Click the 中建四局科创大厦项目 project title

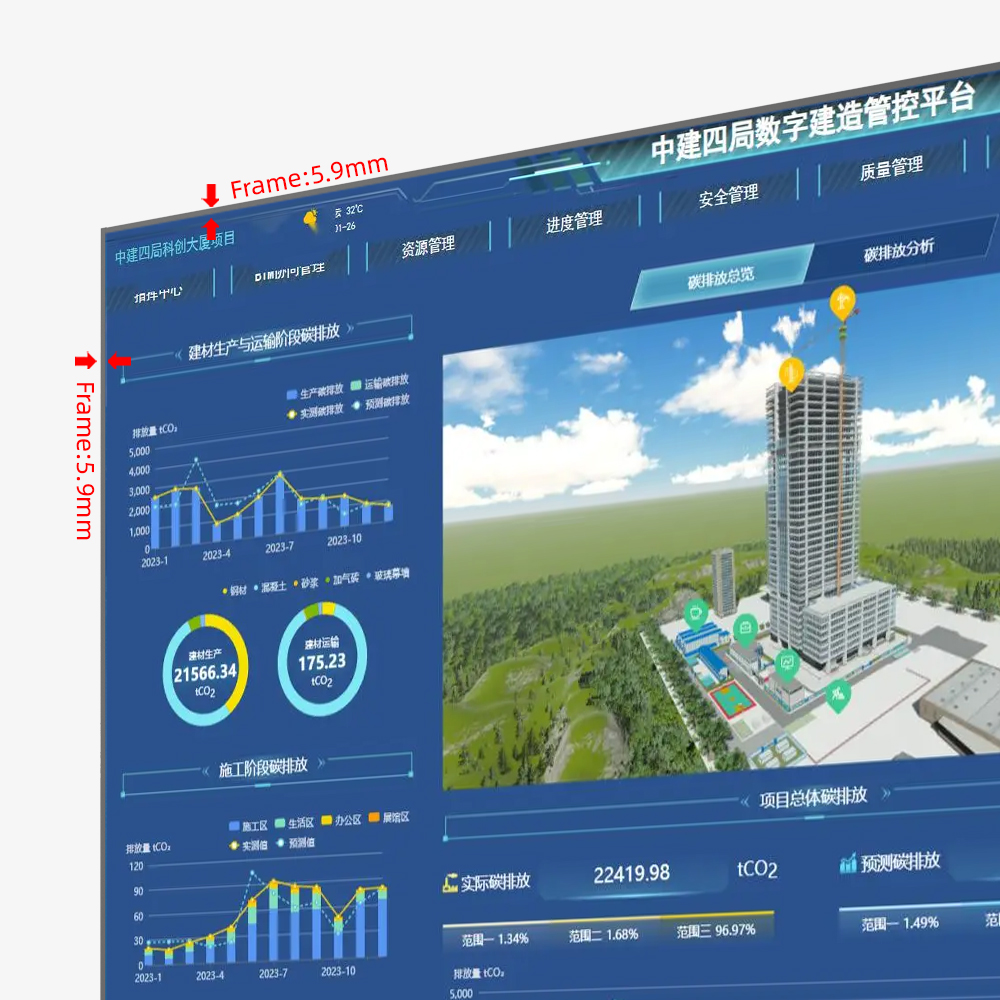point(175,247)
